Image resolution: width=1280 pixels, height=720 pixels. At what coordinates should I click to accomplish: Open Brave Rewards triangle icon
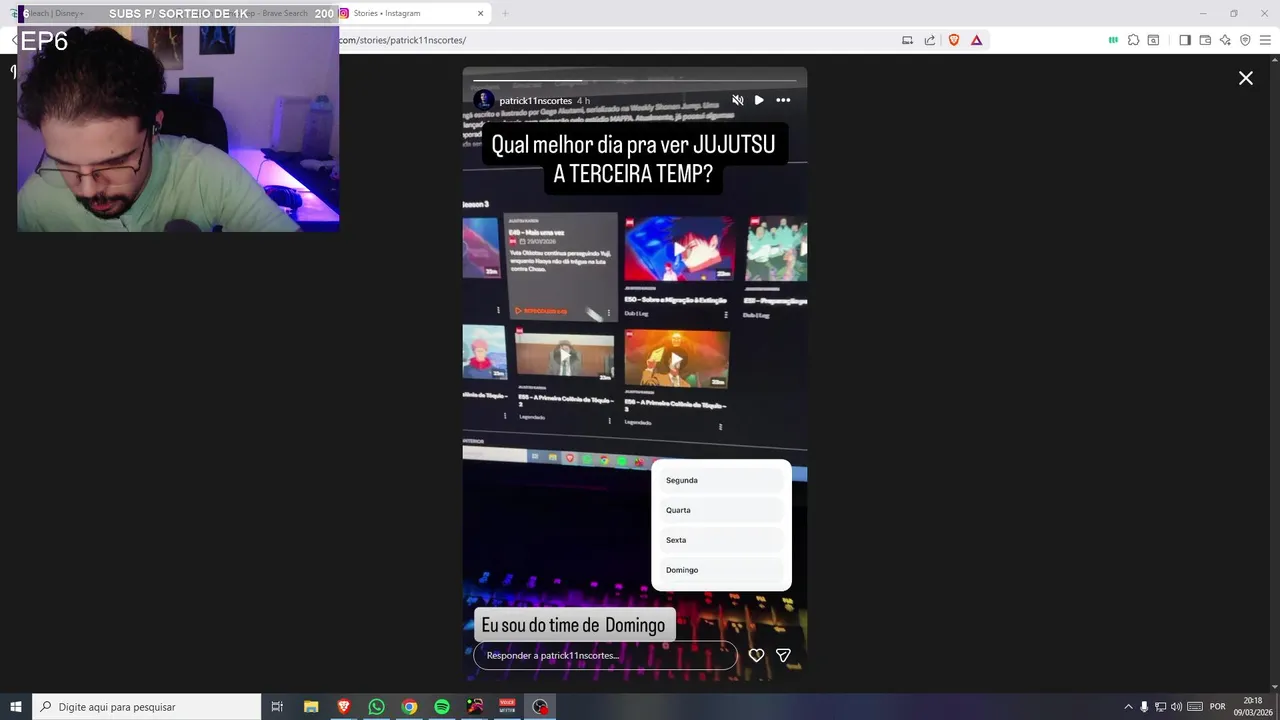(x=977, y=40)
